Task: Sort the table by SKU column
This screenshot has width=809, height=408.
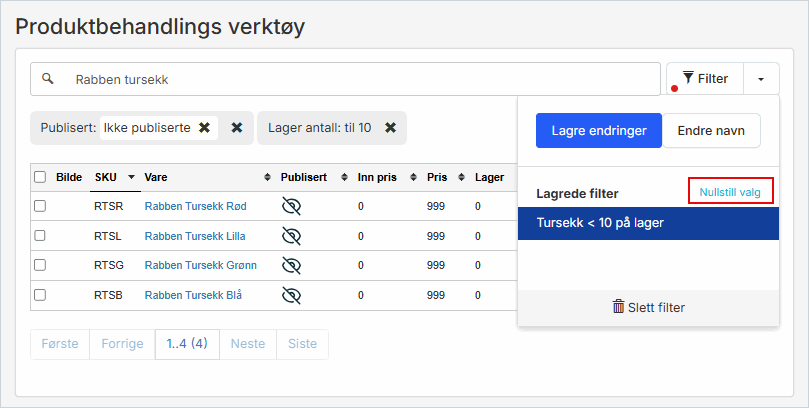Action: point(112,177)
